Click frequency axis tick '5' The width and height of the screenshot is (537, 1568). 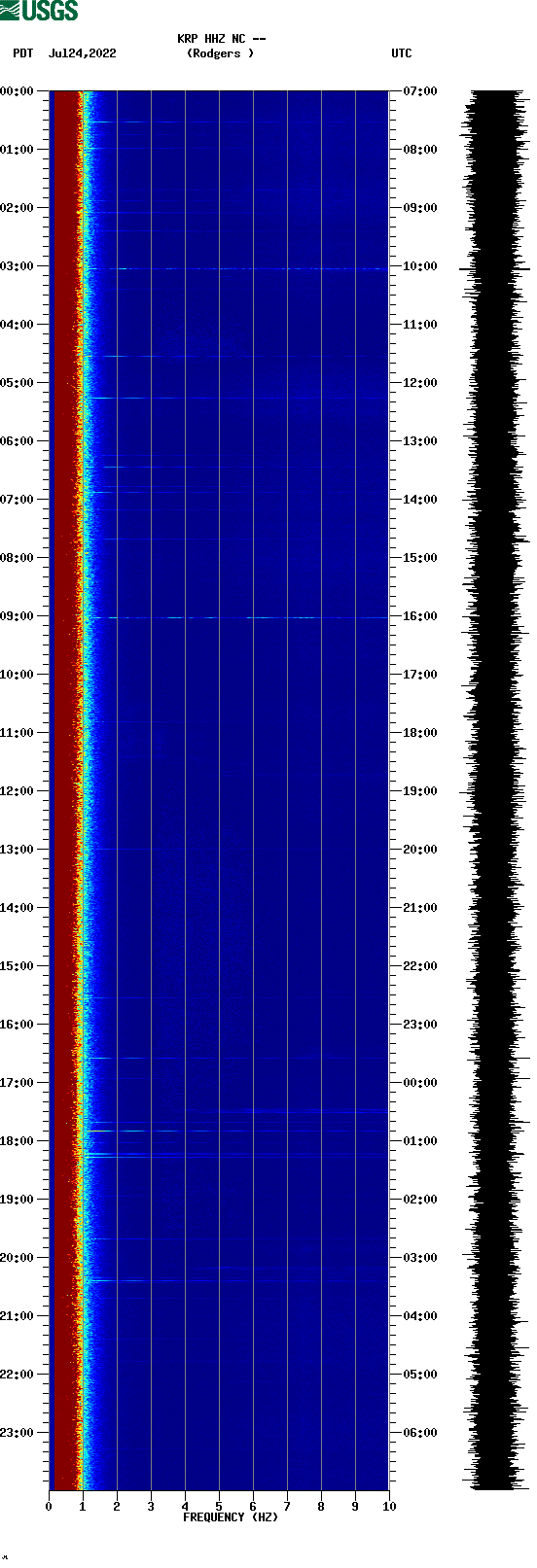tap(219, 1507)
